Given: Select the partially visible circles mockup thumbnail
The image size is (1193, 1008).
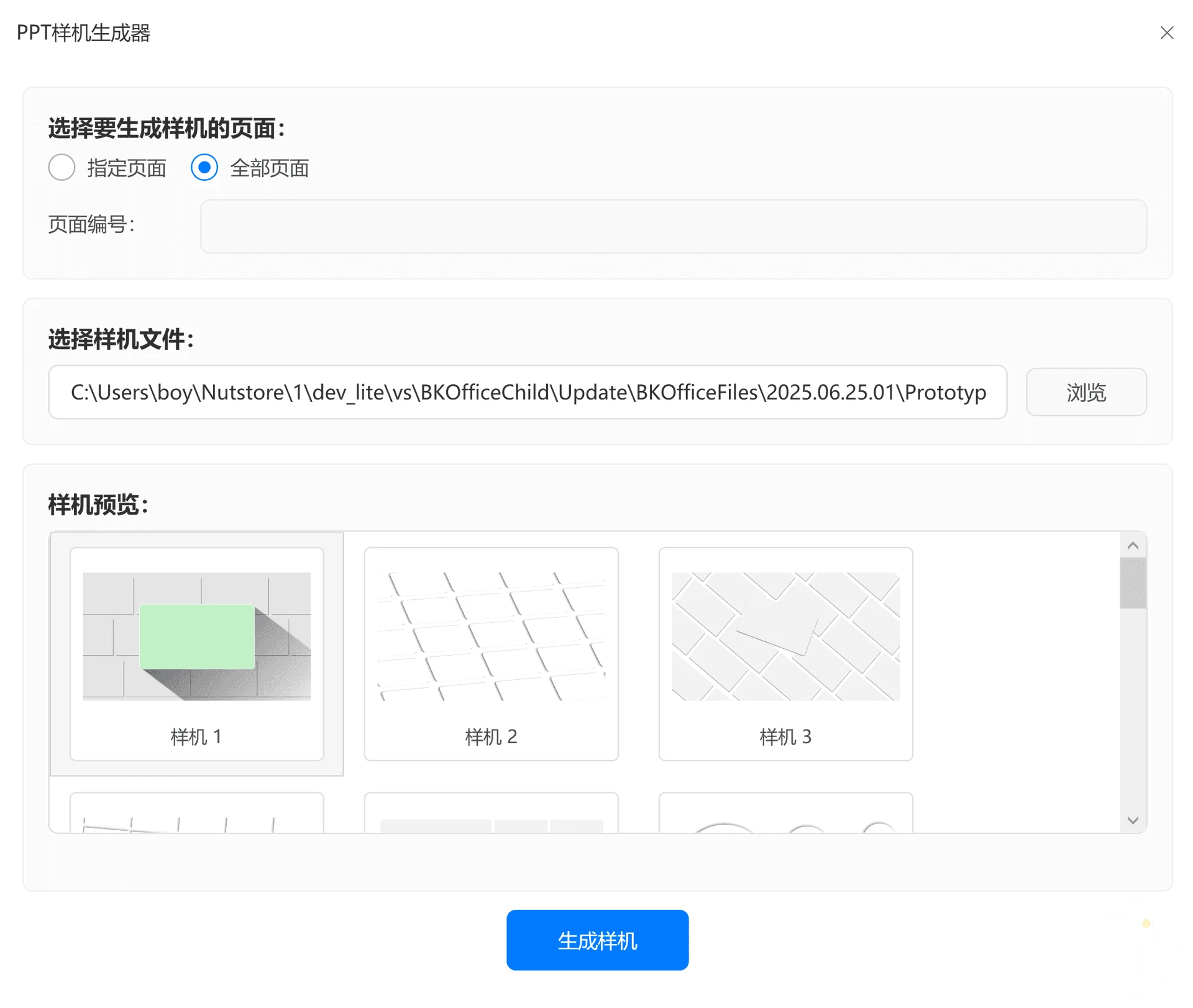Looking at the screenshot, I should click(785, 814).
